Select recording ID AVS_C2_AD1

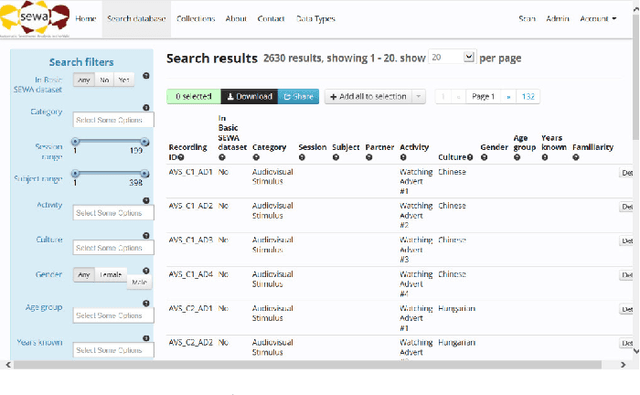point(191,308)
